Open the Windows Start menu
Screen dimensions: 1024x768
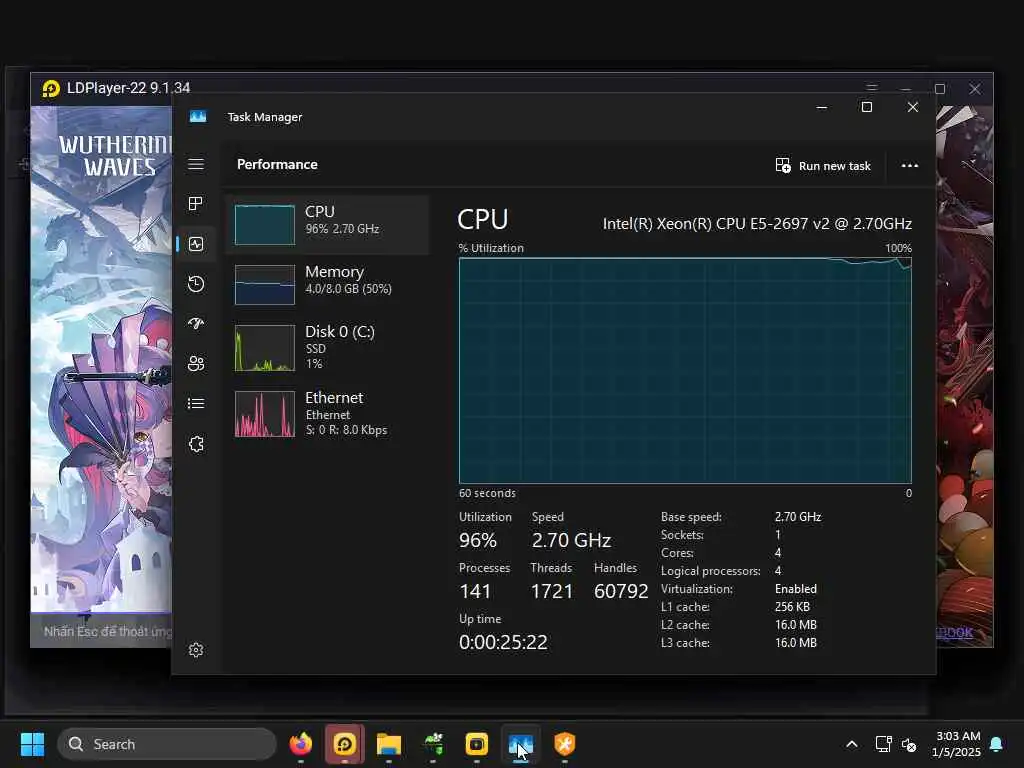tap(32, 744)
